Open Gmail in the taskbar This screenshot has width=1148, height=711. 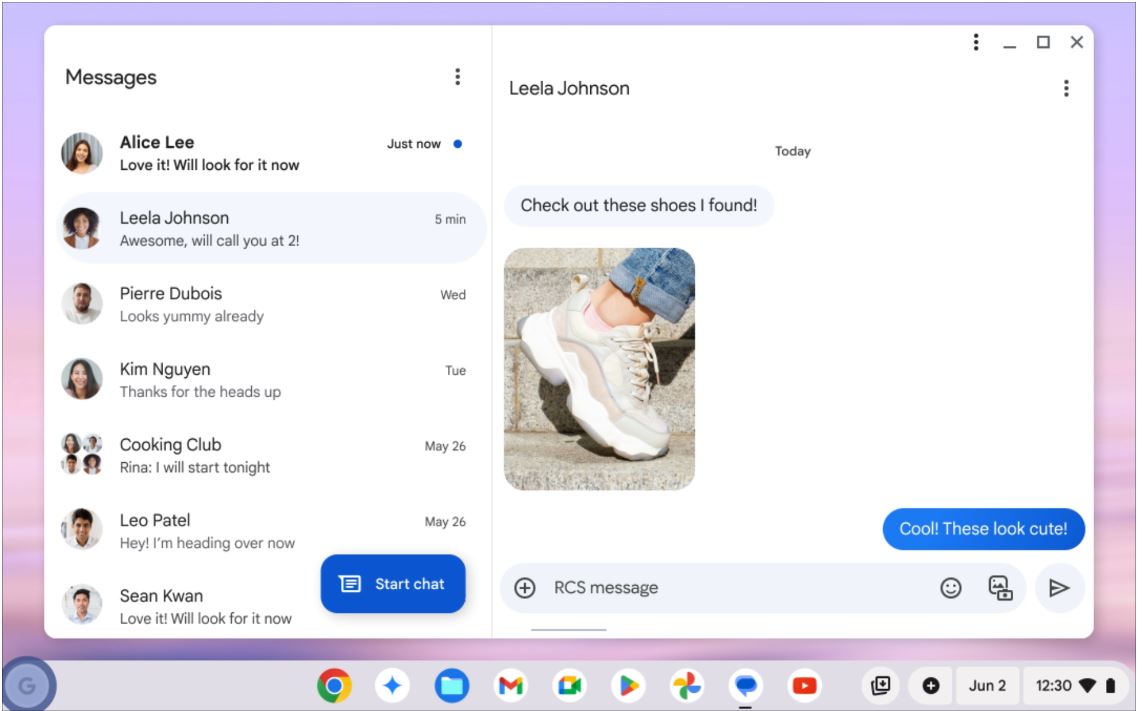tap(510, 685)
